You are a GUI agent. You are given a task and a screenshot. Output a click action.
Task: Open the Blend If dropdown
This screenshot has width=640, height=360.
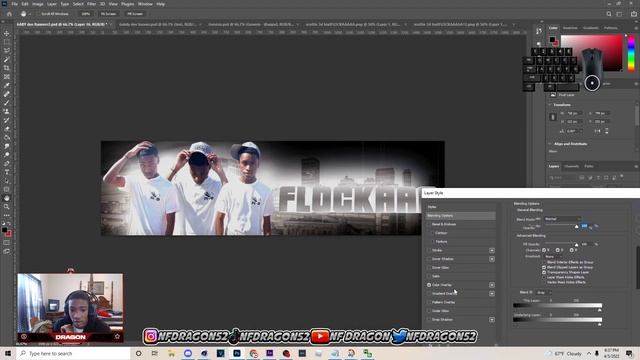(x=543, y=292)
